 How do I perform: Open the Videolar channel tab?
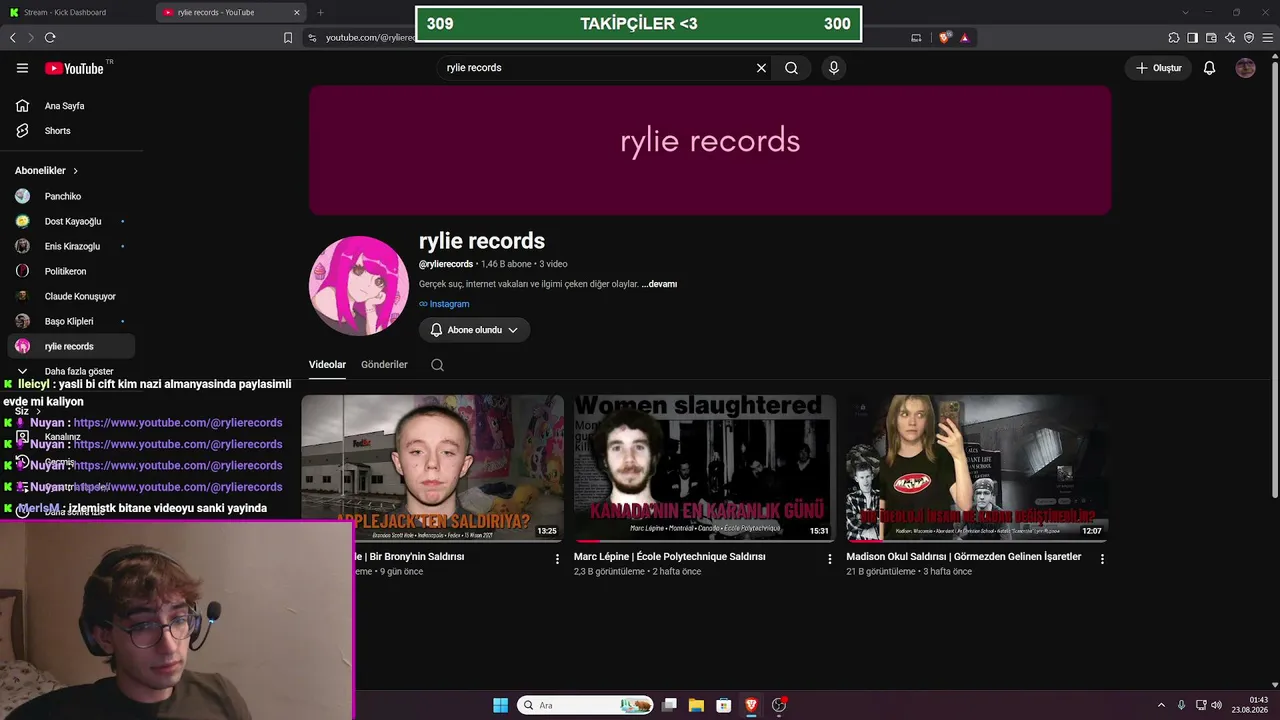[x=327, y=365]
